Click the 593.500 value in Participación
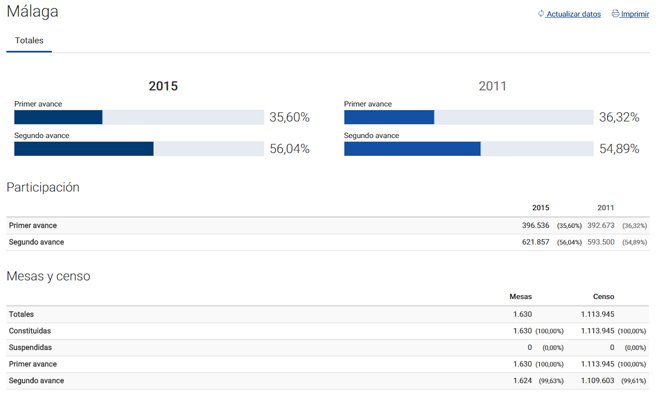The width and height of the screenshot is (660, 397). (601, 242)
